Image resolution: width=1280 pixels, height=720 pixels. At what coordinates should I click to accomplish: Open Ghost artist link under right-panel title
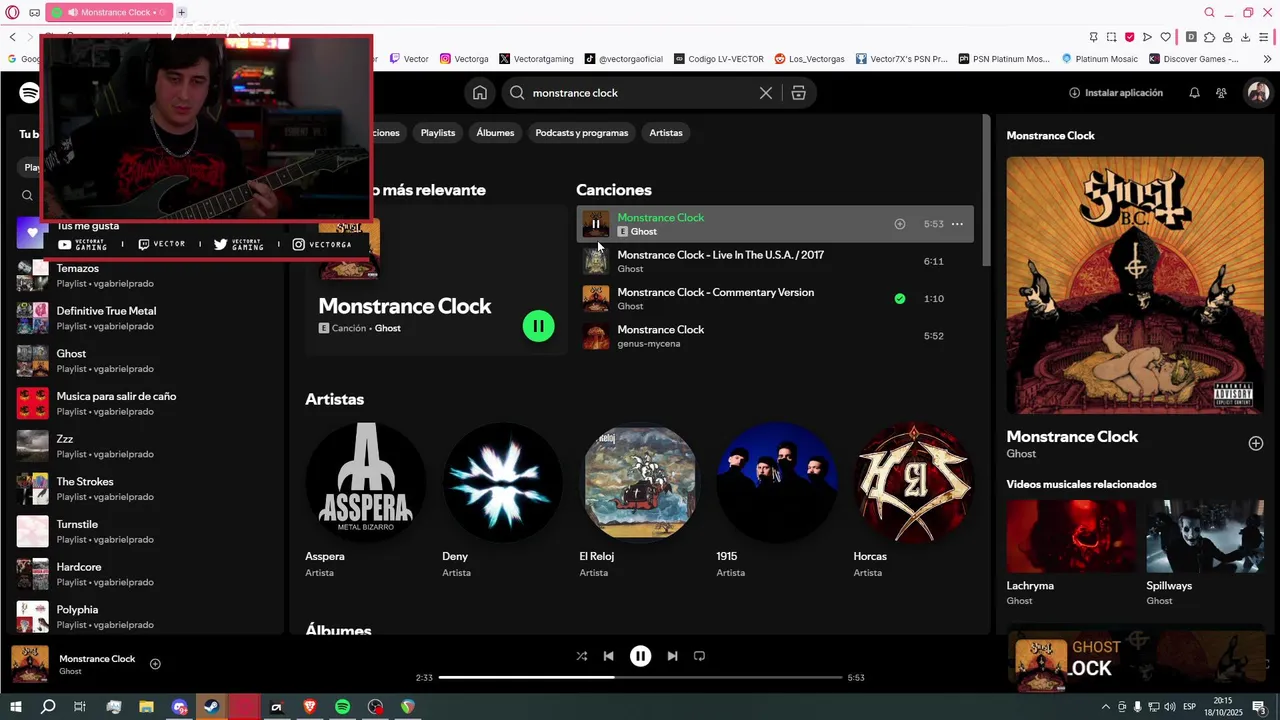[x=1021, y=454]
